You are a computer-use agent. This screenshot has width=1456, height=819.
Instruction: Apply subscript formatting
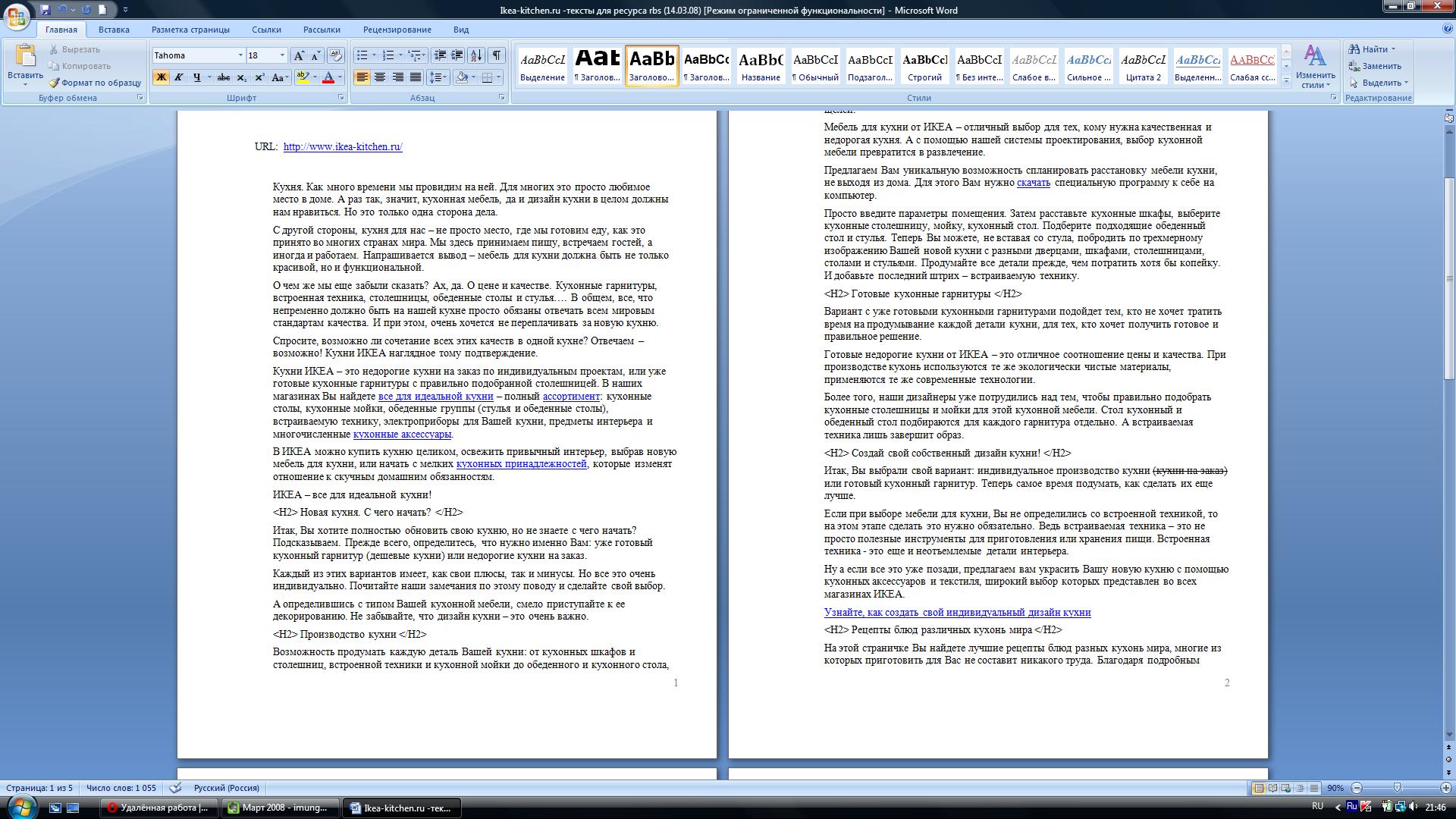tap(241, 77)
